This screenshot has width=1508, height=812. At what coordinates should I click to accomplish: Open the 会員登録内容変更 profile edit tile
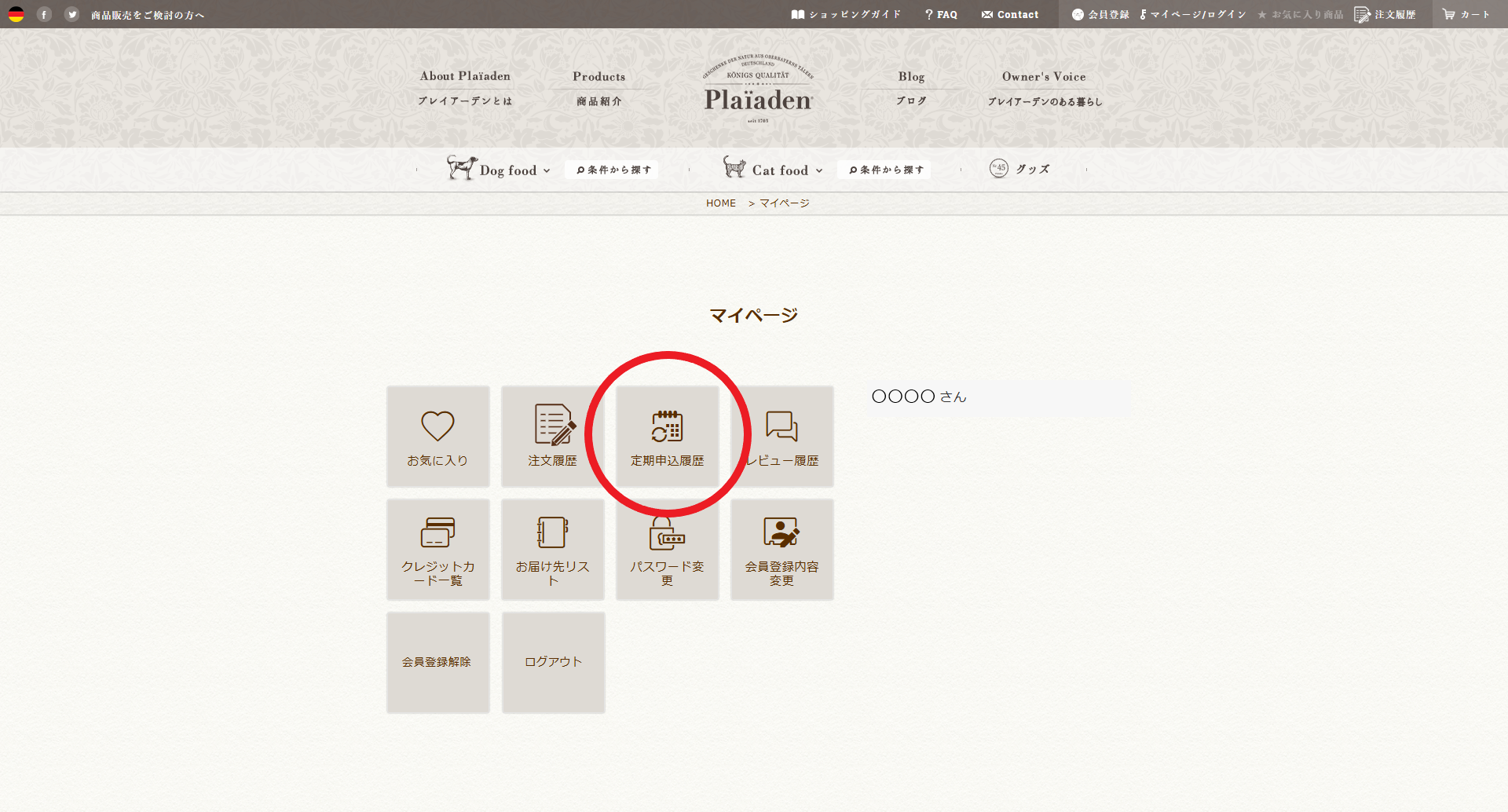click(782, 550)
